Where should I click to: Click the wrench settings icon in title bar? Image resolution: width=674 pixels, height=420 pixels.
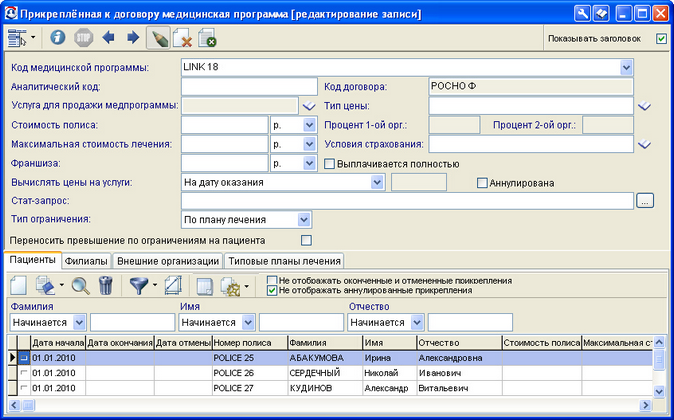pyautogui.click(x=582, y=14)
